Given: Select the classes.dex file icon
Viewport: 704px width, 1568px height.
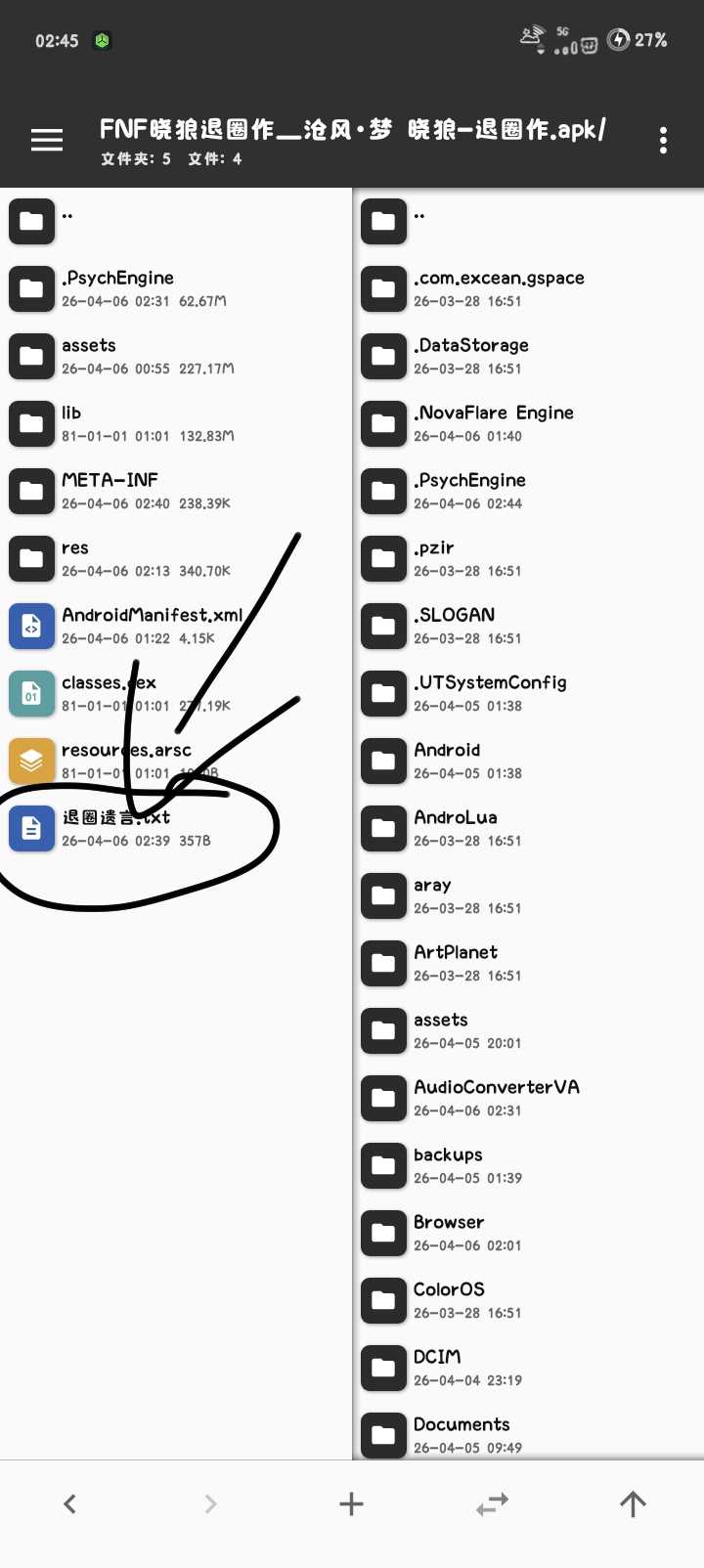Looking at the screenshot, I should point(31,693).
